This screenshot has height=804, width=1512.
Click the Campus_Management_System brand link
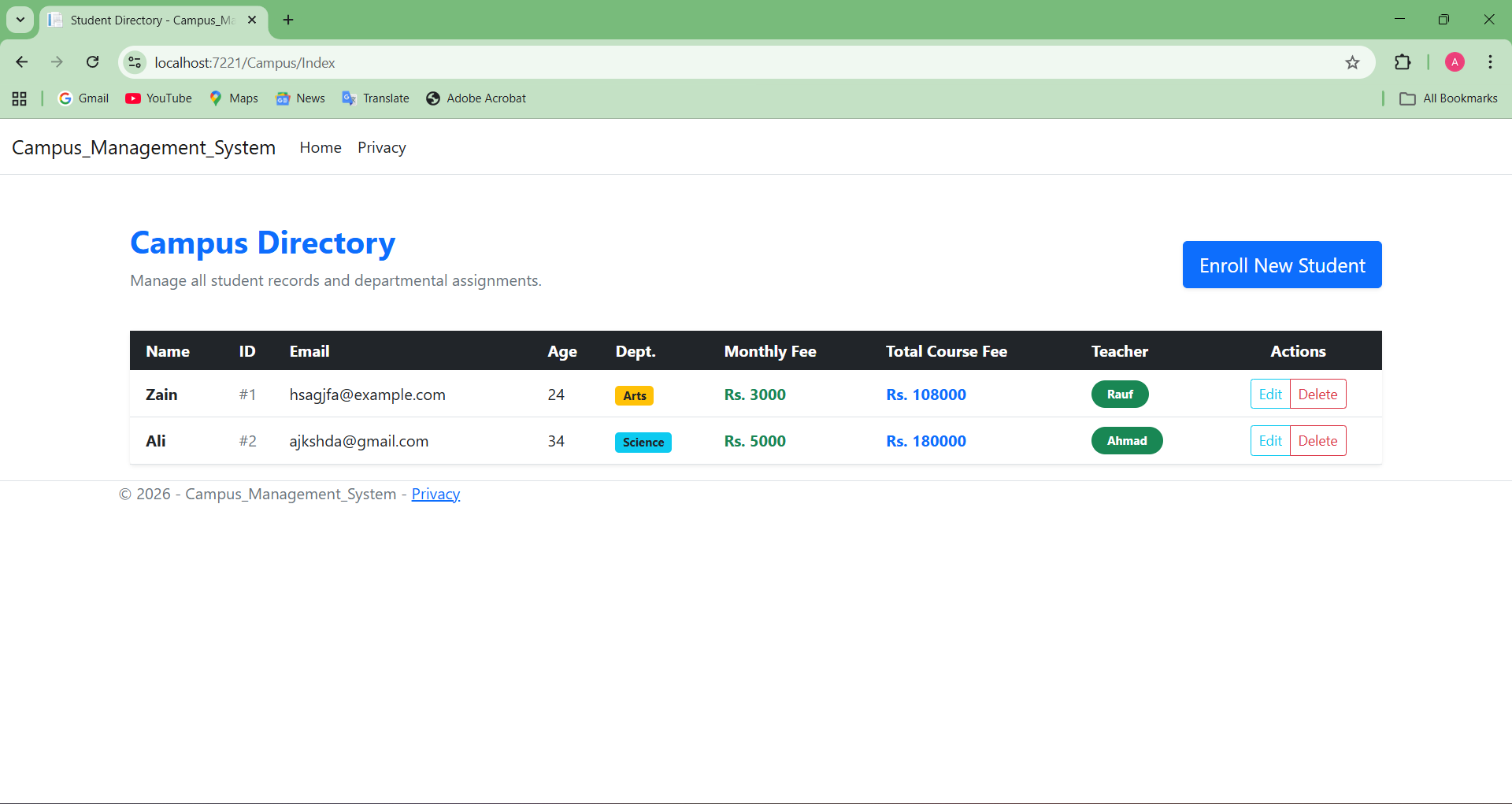[x=143, y=147]
